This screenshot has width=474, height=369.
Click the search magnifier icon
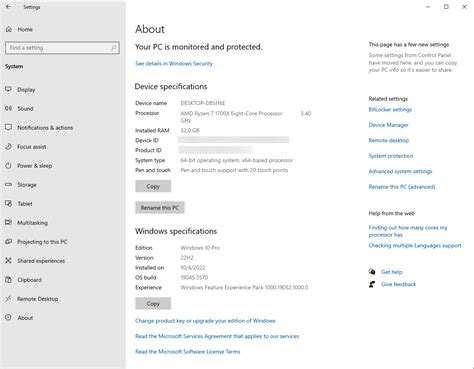[113, 48]
